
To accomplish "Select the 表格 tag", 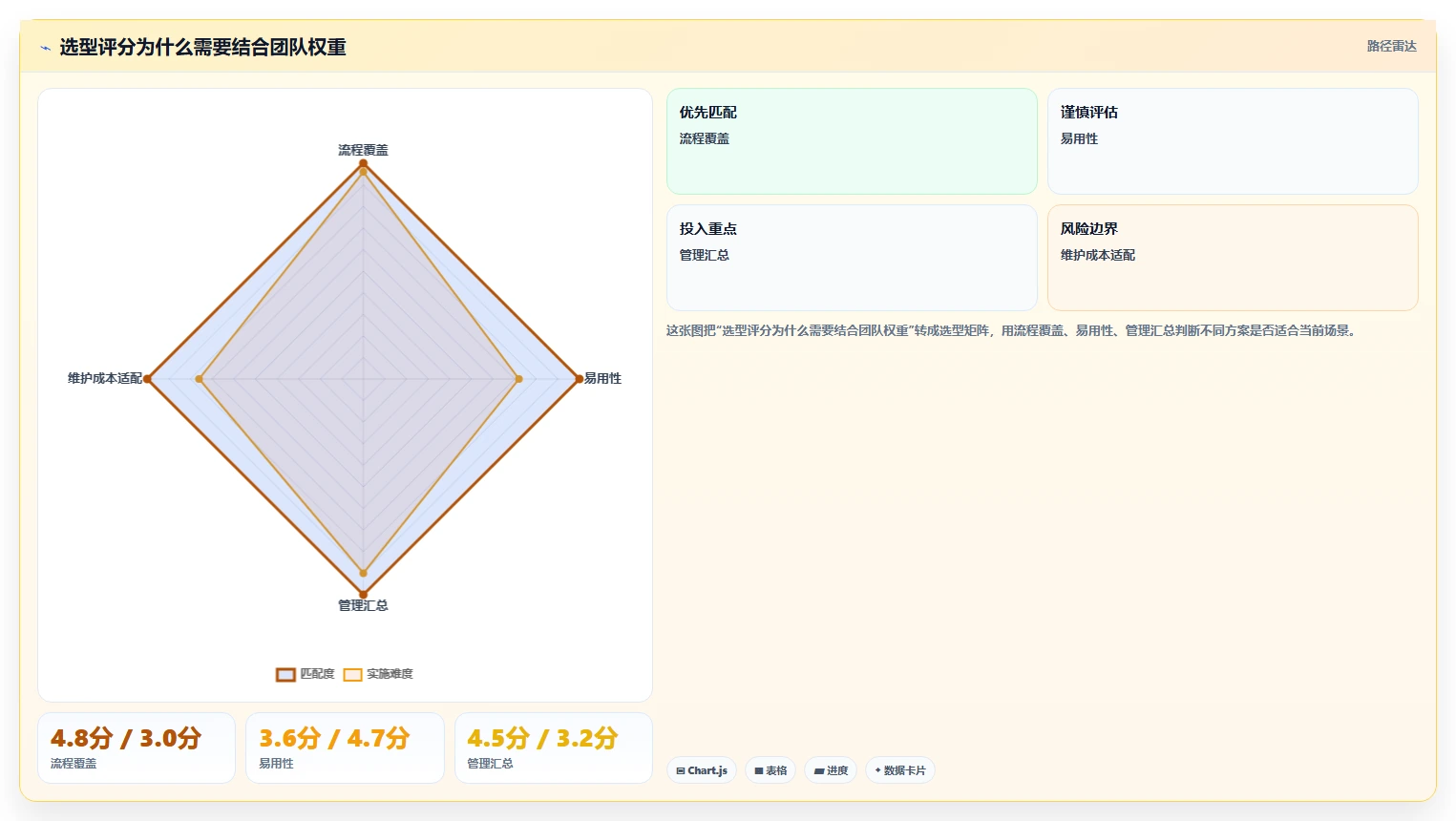I will point(770,770).
